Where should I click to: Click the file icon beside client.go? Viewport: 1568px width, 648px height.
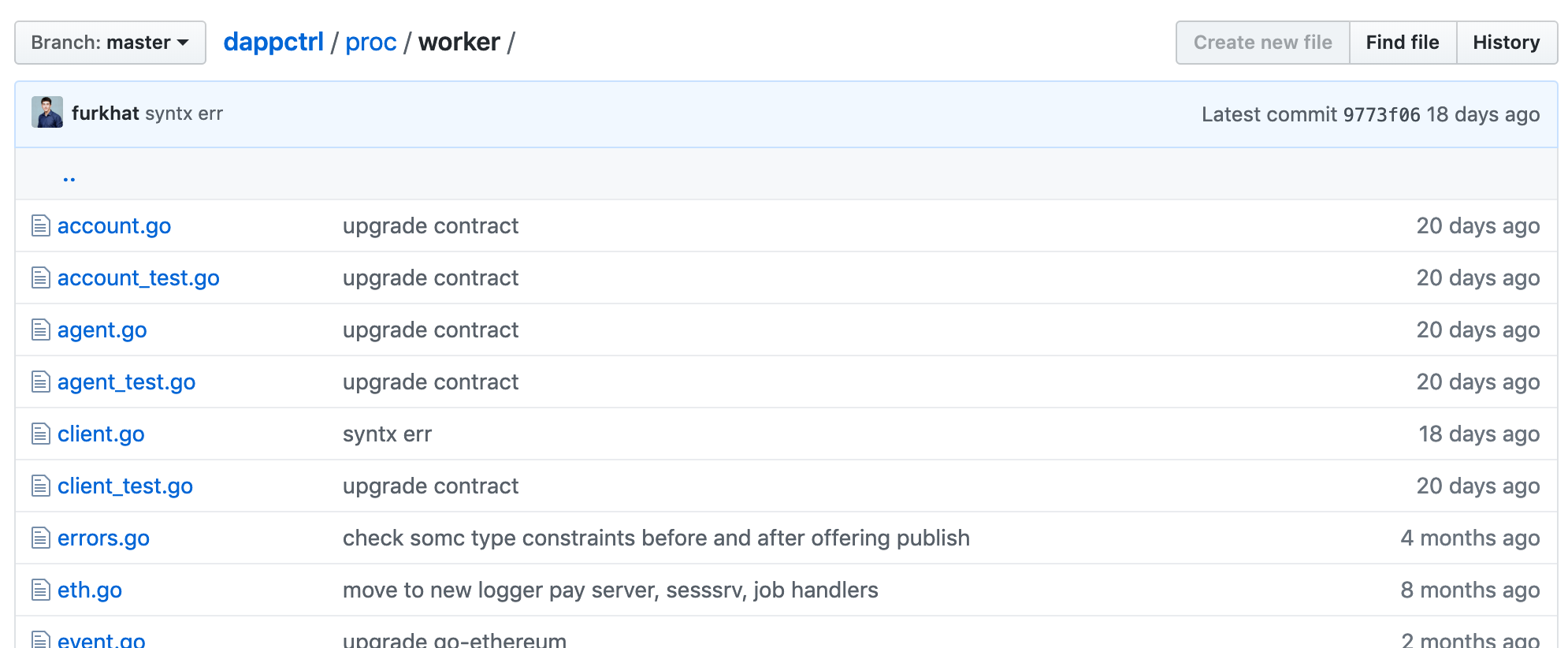point(41,434)
